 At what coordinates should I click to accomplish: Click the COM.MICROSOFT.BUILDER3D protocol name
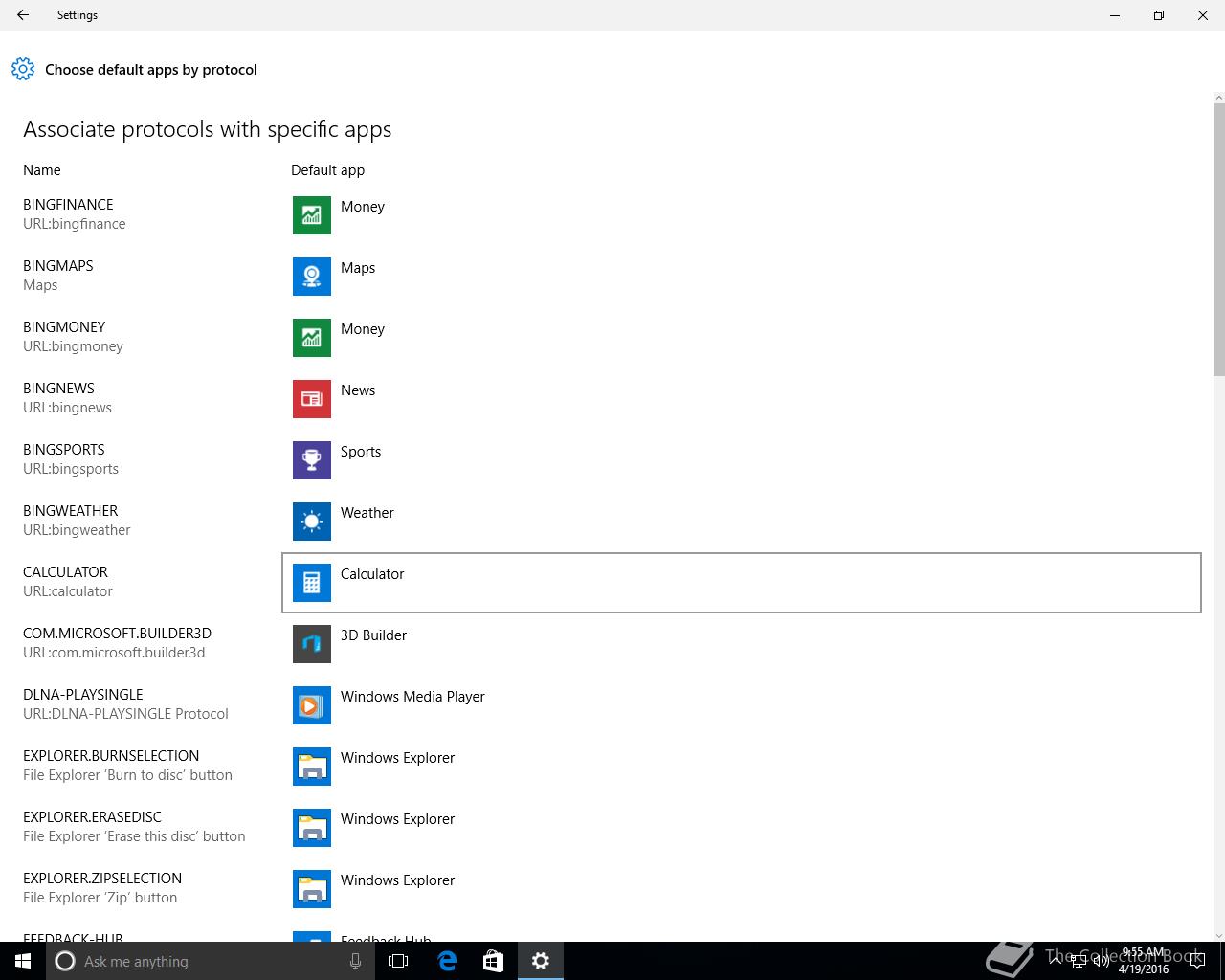click(x=117, y=634)
